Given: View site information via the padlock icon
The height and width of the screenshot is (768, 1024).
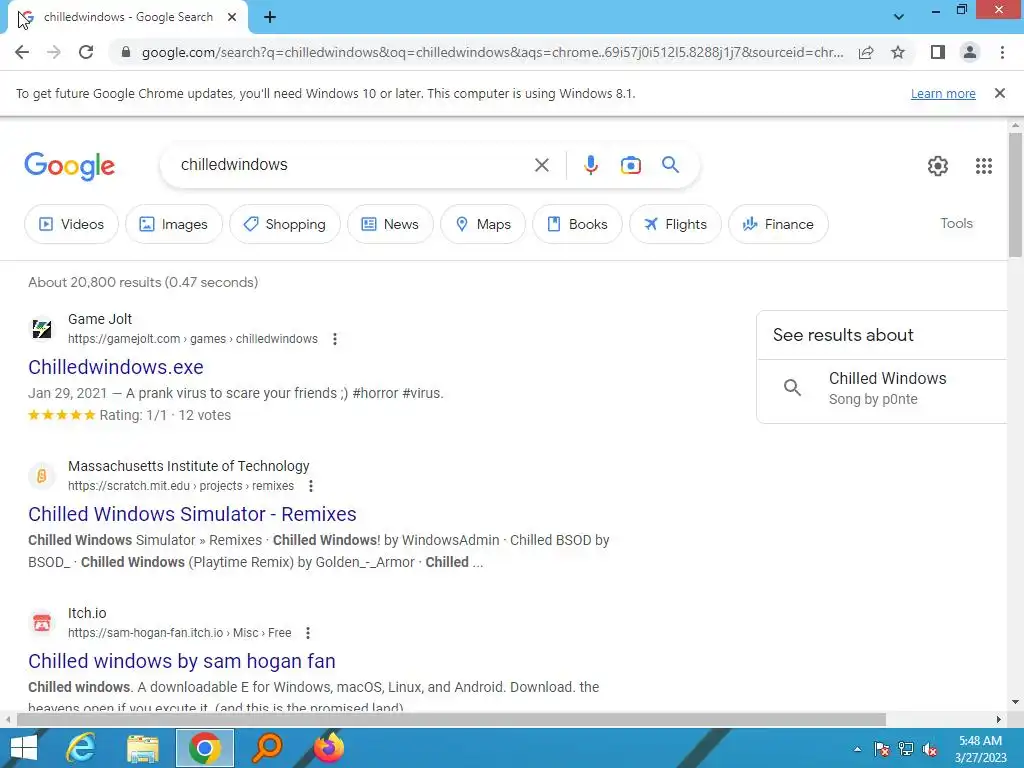Looking at the screenshot, I should tap(126, 52).
